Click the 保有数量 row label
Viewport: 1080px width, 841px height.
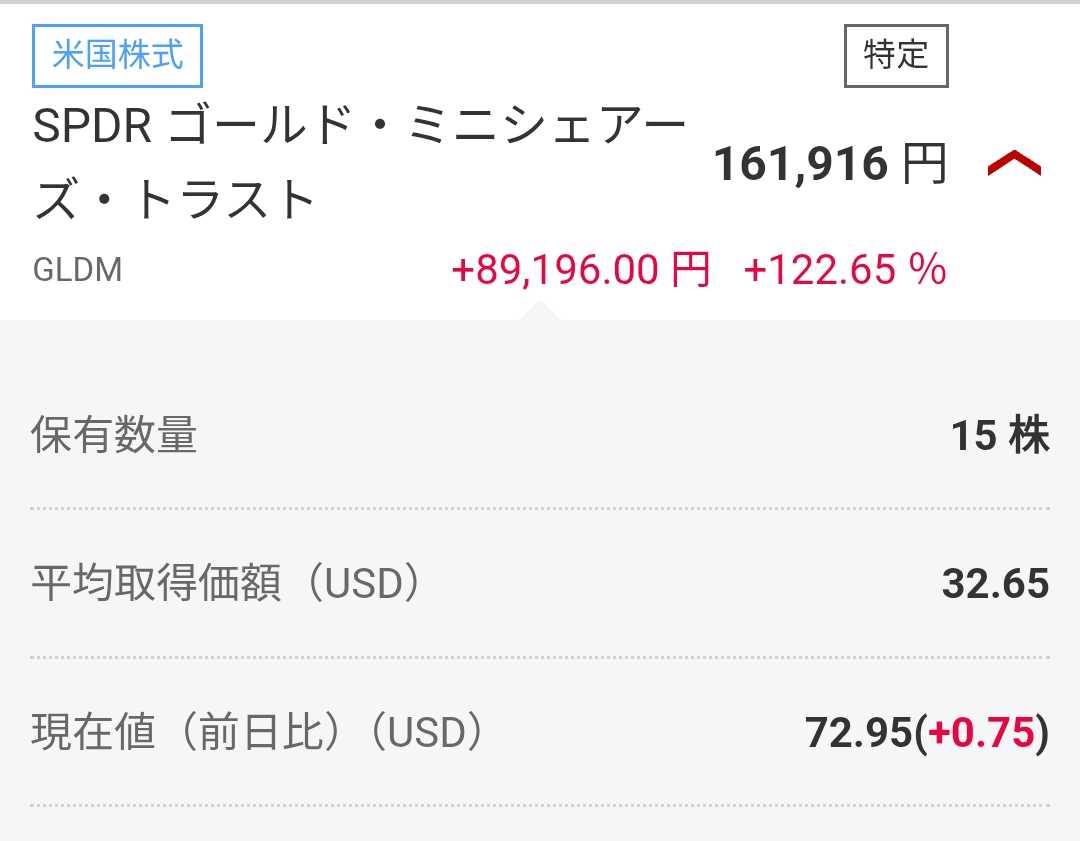coord(115,435)
